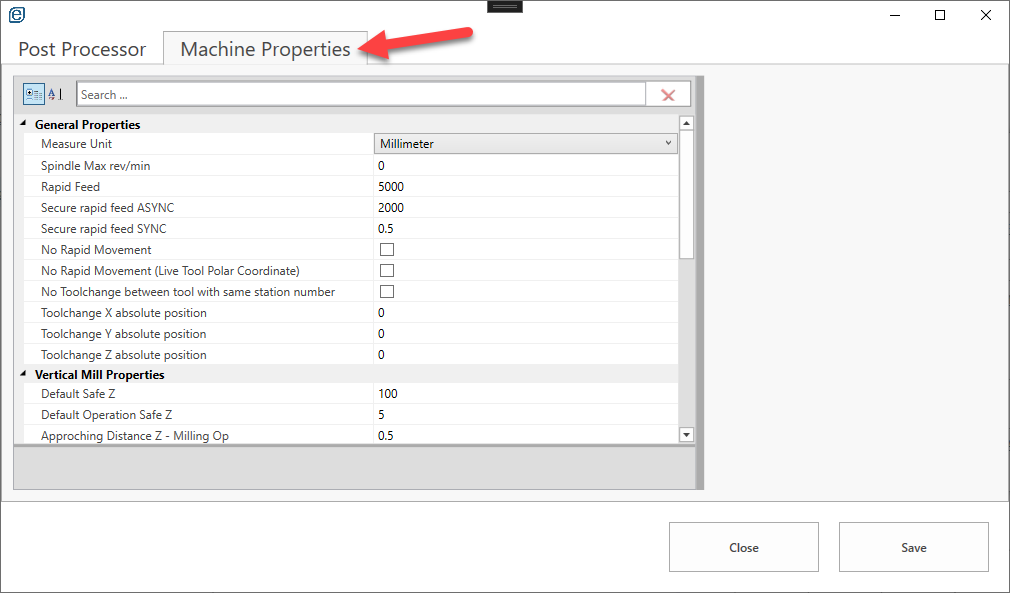Screen dimensions: 1010x593
Task: Click into the Search input field
Action: [x=360, y=95]
